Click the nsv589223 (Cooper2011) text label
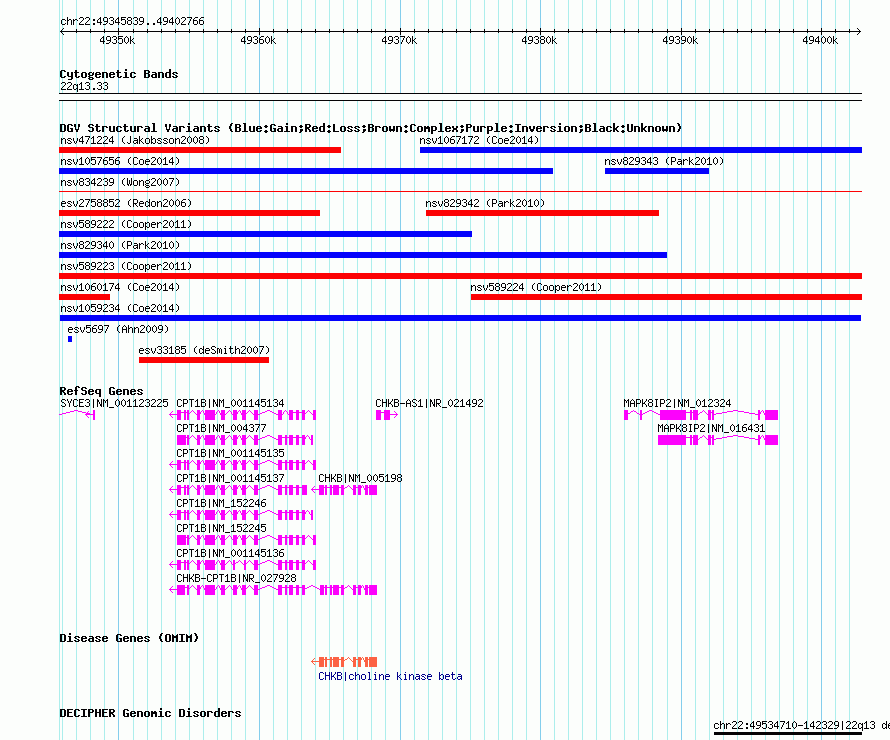This screenshot has height=740, width=890. pyautogui.click(x=126, y=266)
